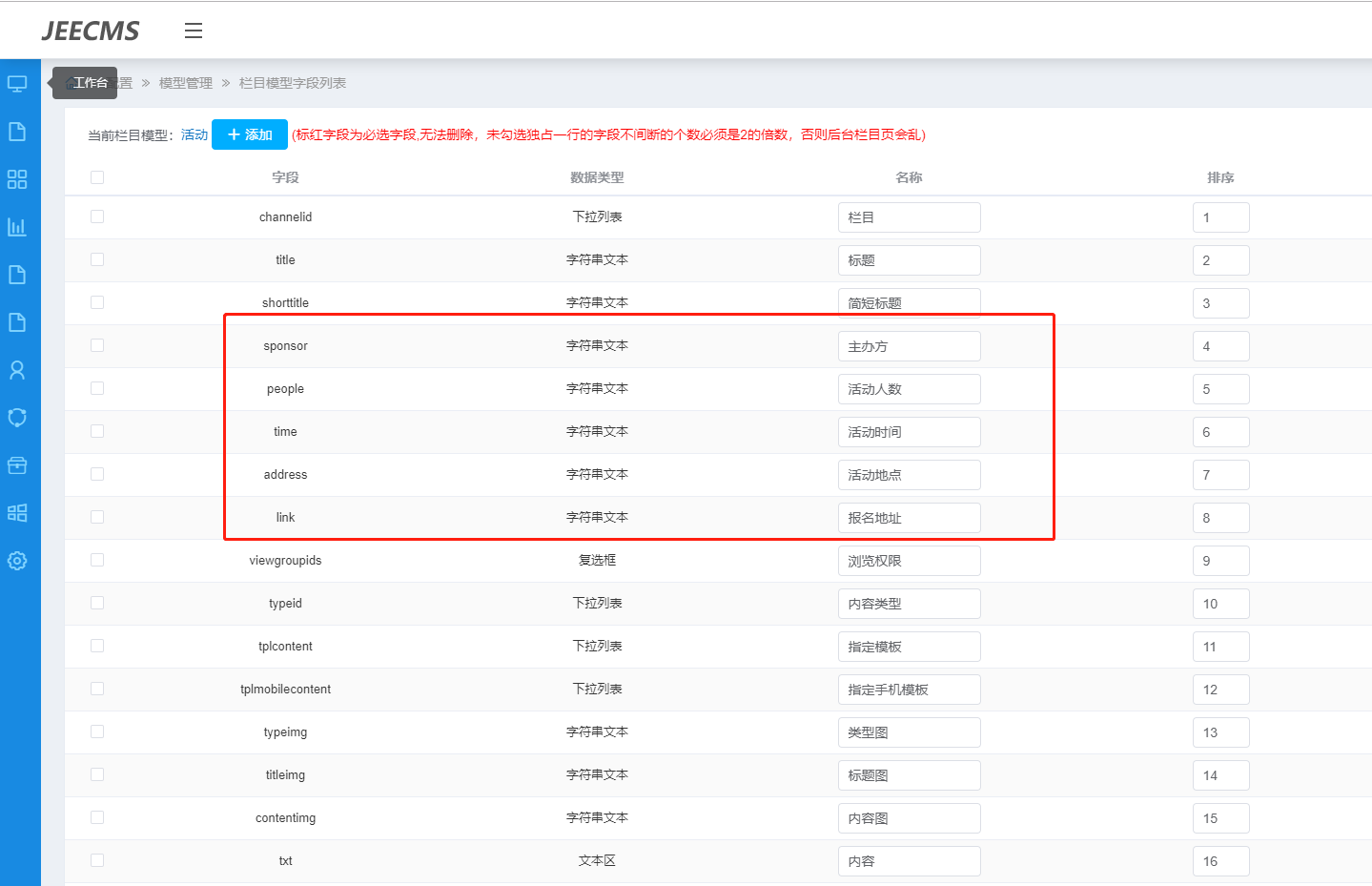Click the name field containing 主办方
Image resolution: width=1372 pixels, height=886 pixels.
[x=909, y=346]
